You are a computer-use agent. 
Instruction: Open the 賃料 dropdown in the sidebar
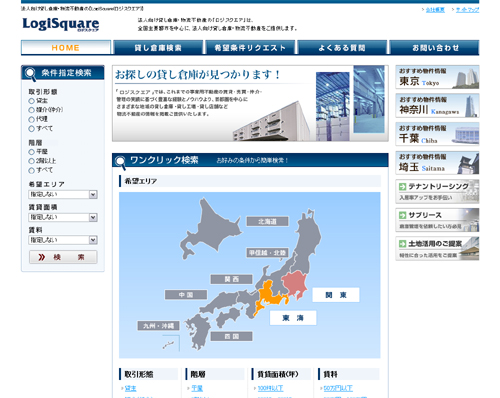[63, 240]
